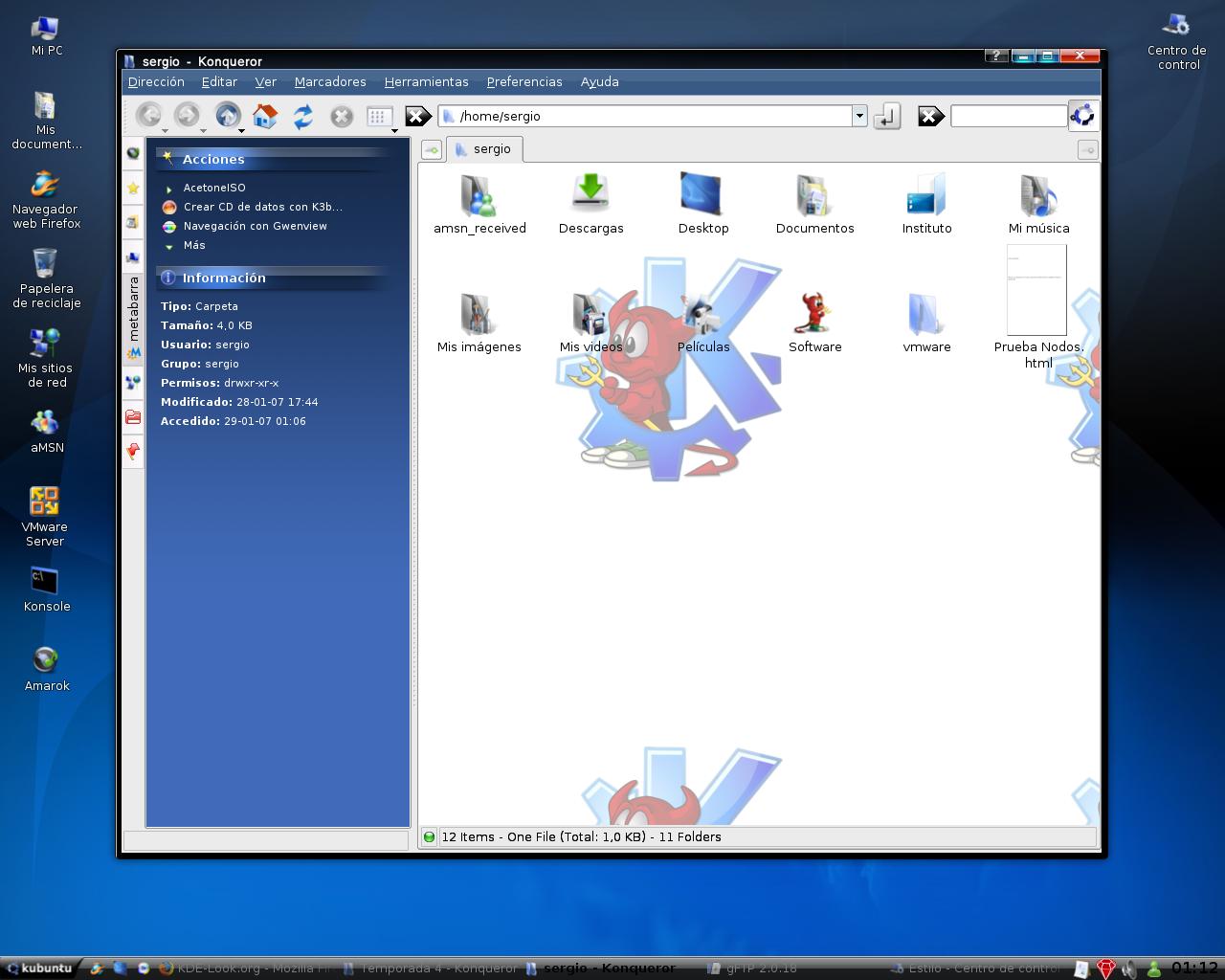
Task: Open the Mis imágenes folder
Action: [x=479, y=323]
